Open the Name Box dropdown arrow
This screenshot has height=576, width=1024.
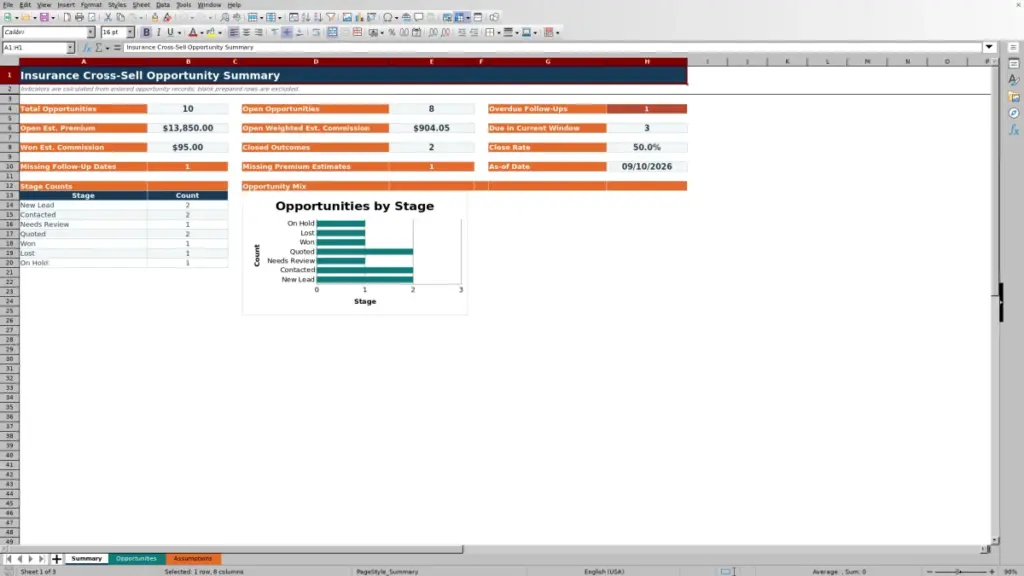pos(70,47)
